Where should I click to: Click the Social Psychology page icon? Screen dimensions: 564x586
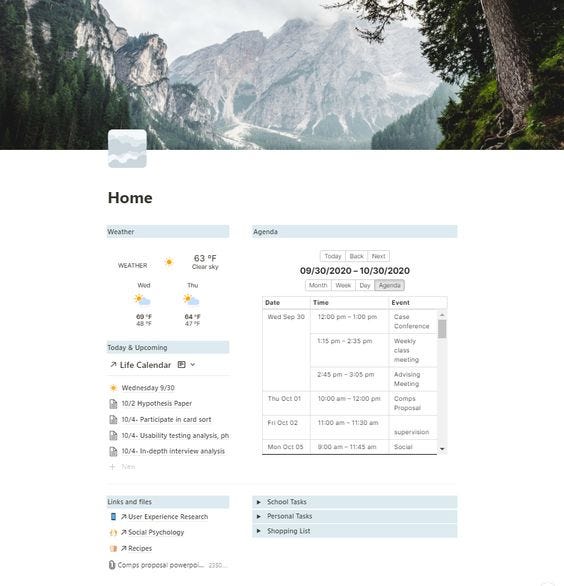(x=113, y=533)
